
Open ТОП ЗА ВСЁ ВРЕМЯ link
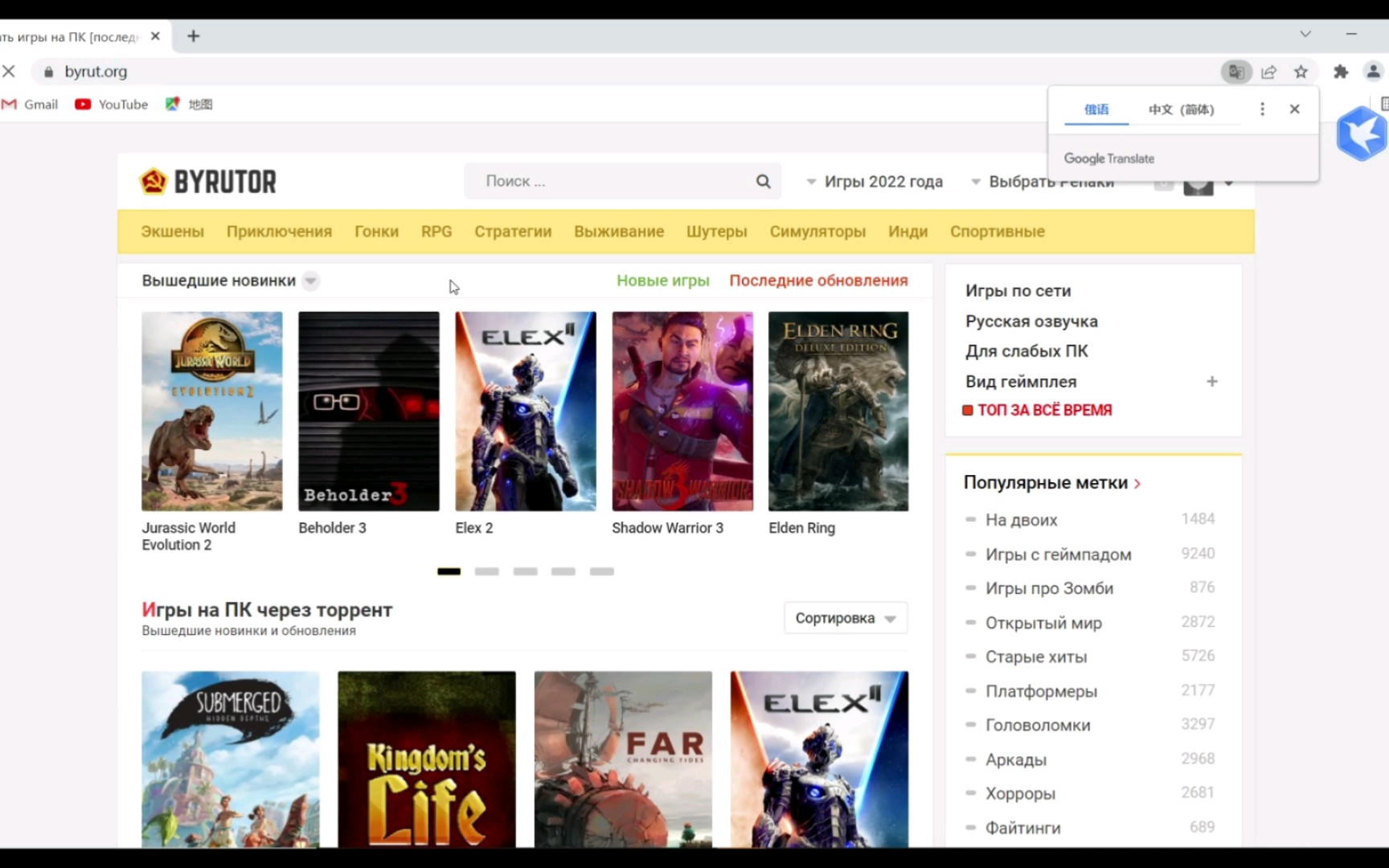point(1037,410)
